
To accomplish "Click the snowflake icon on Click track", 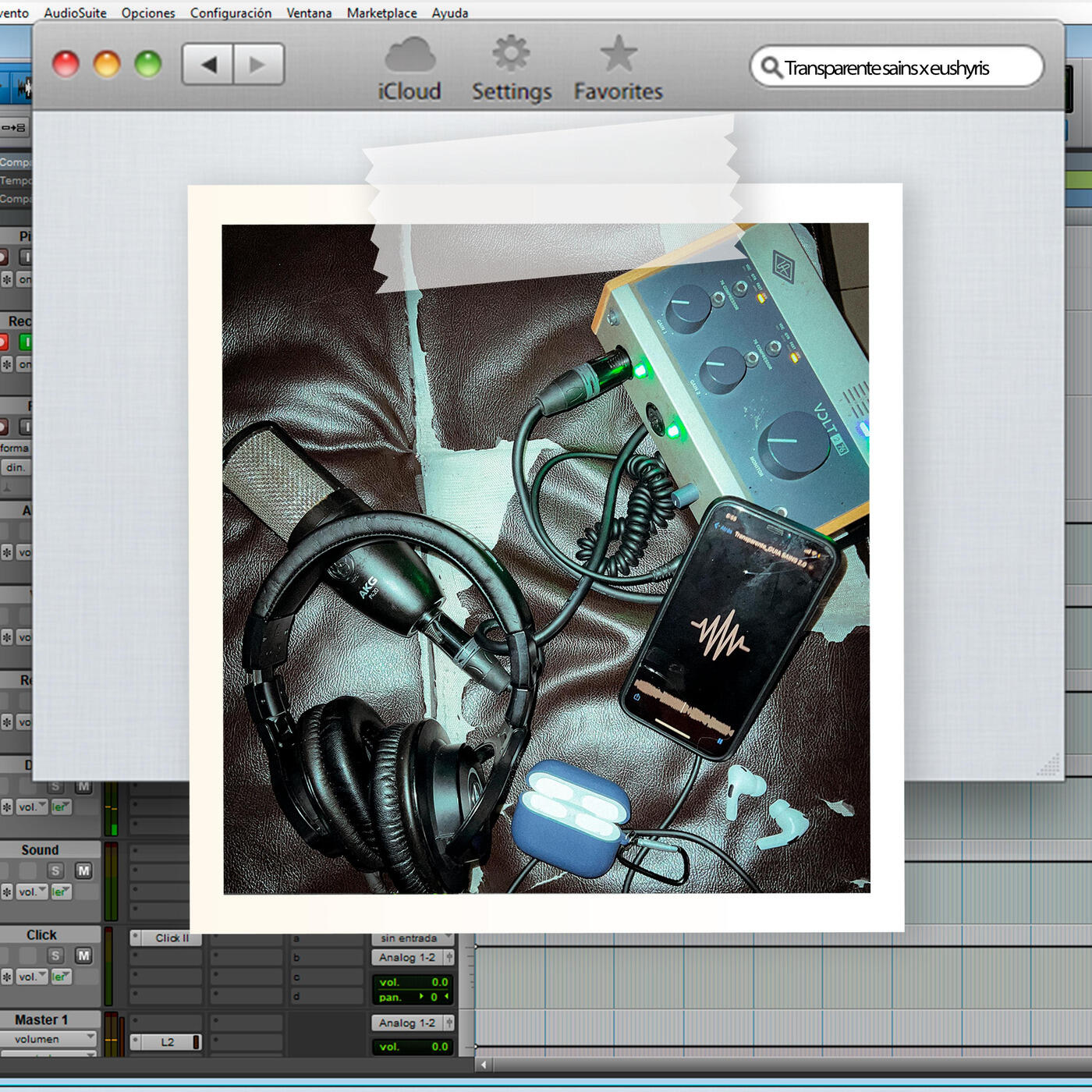I will [7, 977].
